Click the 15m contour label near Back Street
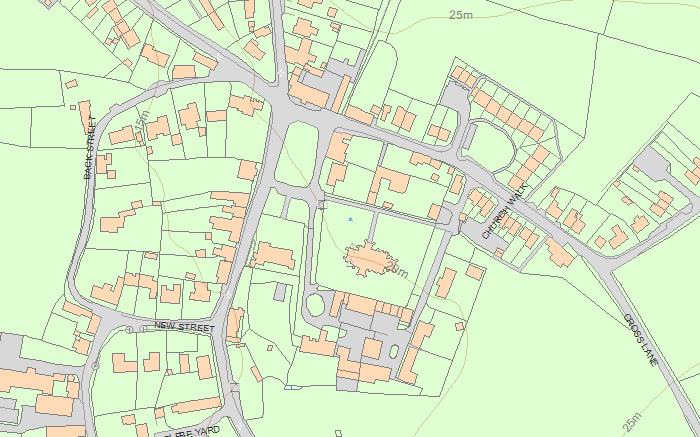 (x=141, y=121)
